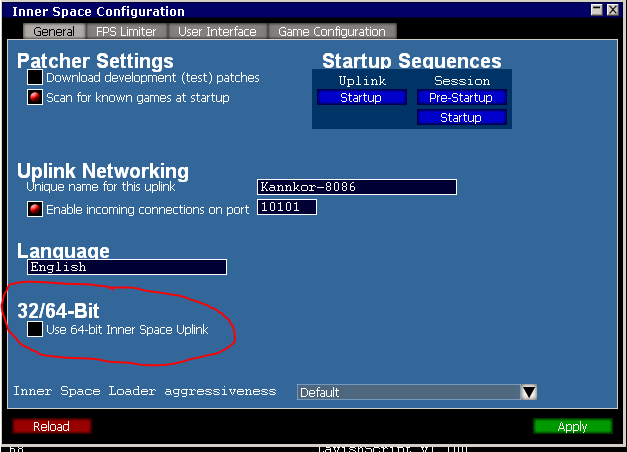
Task: Open the Session Startup sequence
Action: point(461,117)
